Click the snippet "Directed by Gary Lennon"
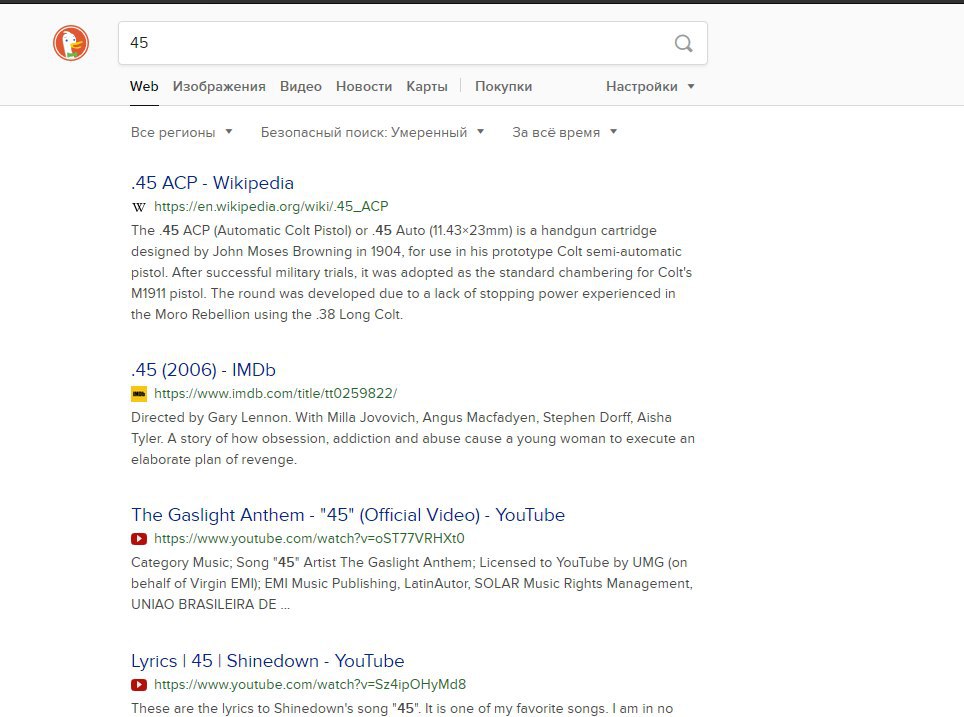This screenshot has height=717, width=964. click(x=413, y=438)
